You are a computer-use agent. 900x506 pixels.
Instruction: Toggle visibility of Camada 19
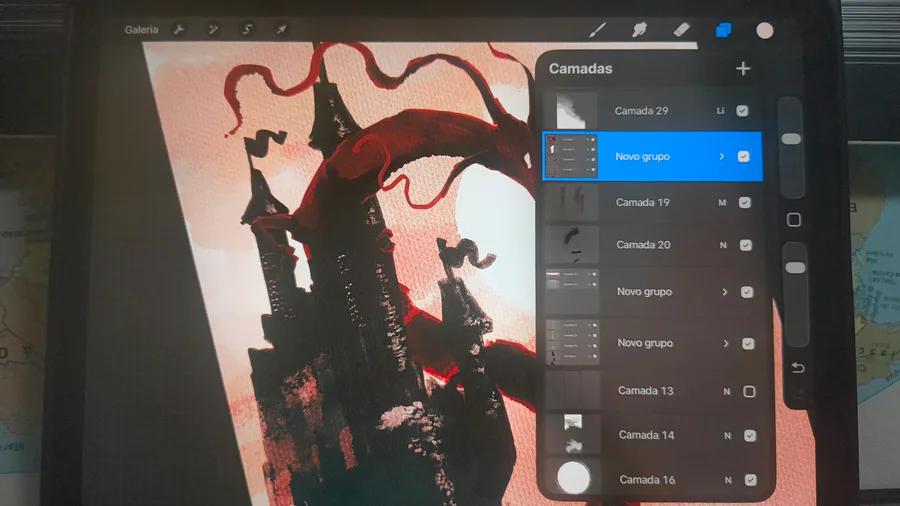pyautogui.click(x=744, y=203)
